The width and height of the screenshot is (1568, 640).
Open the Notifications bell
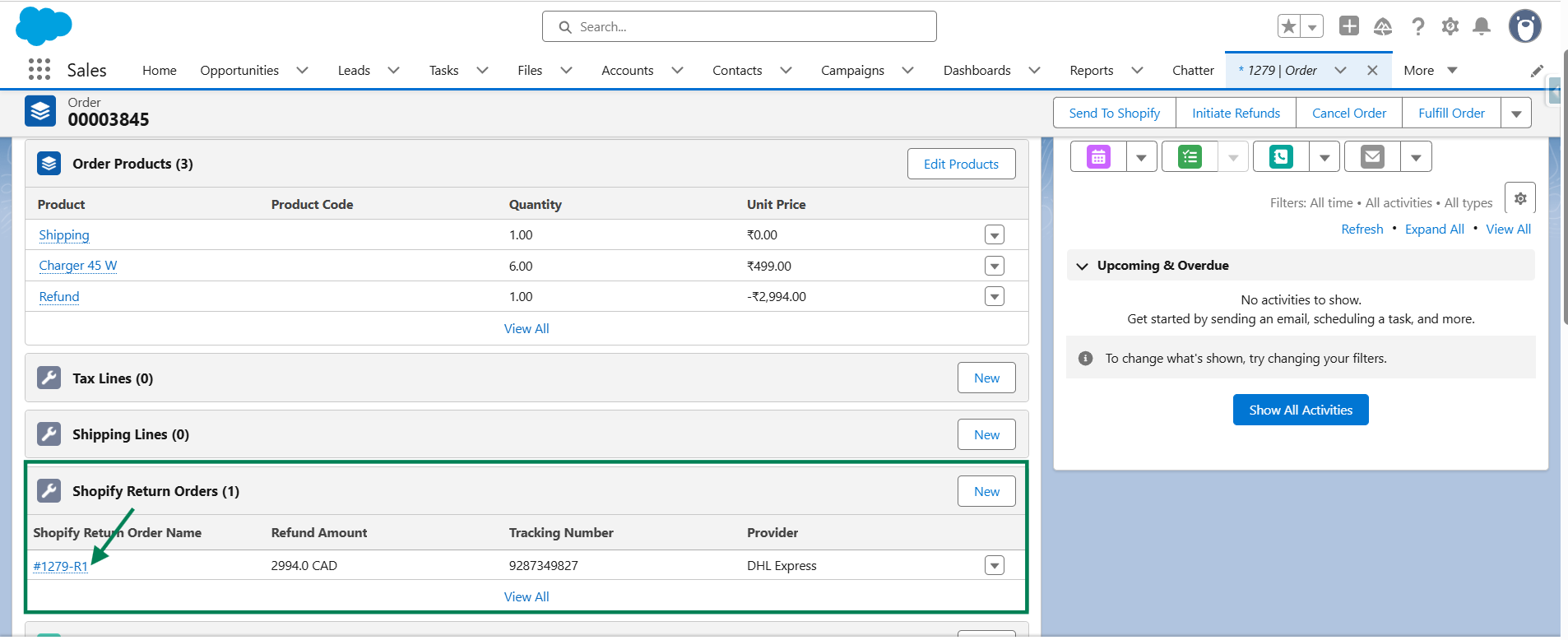[x=1482, y=26]
